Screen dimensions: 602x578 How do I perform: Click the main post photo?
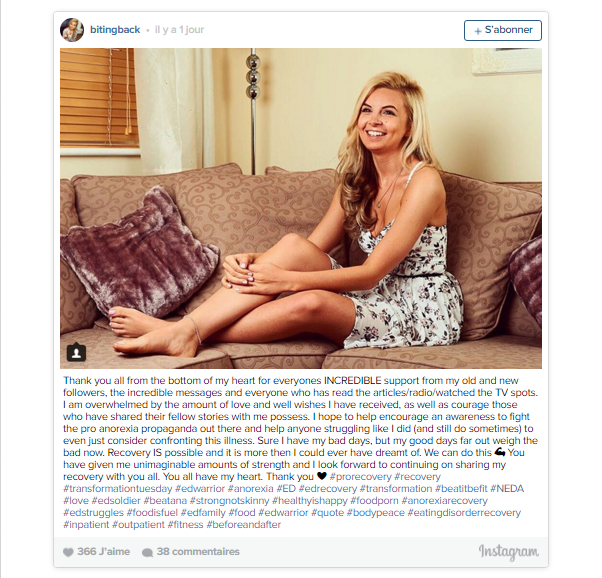pos(301,208)
